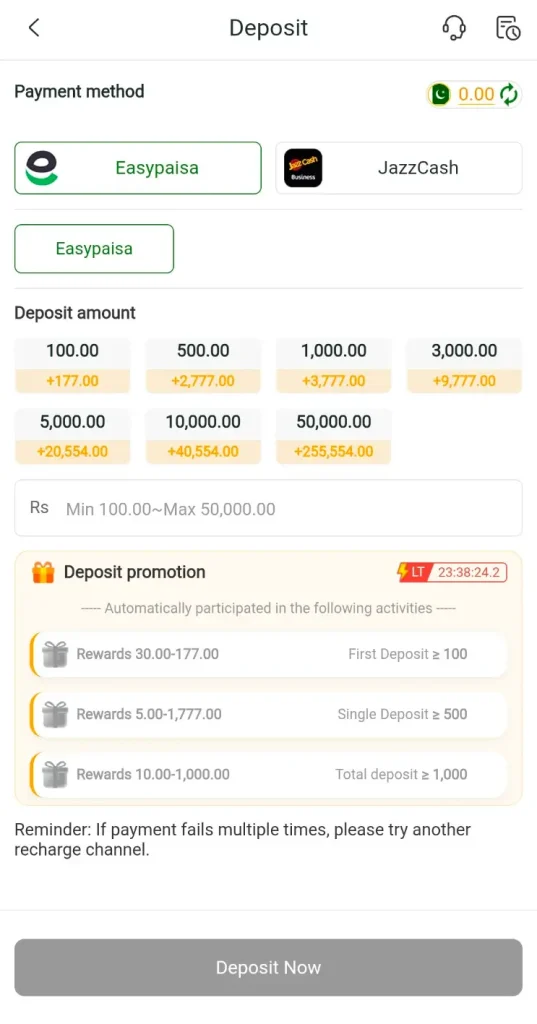Select JazzCash payment method
The height and width of the screenshot is (1024, 537).
coord(399,168)
